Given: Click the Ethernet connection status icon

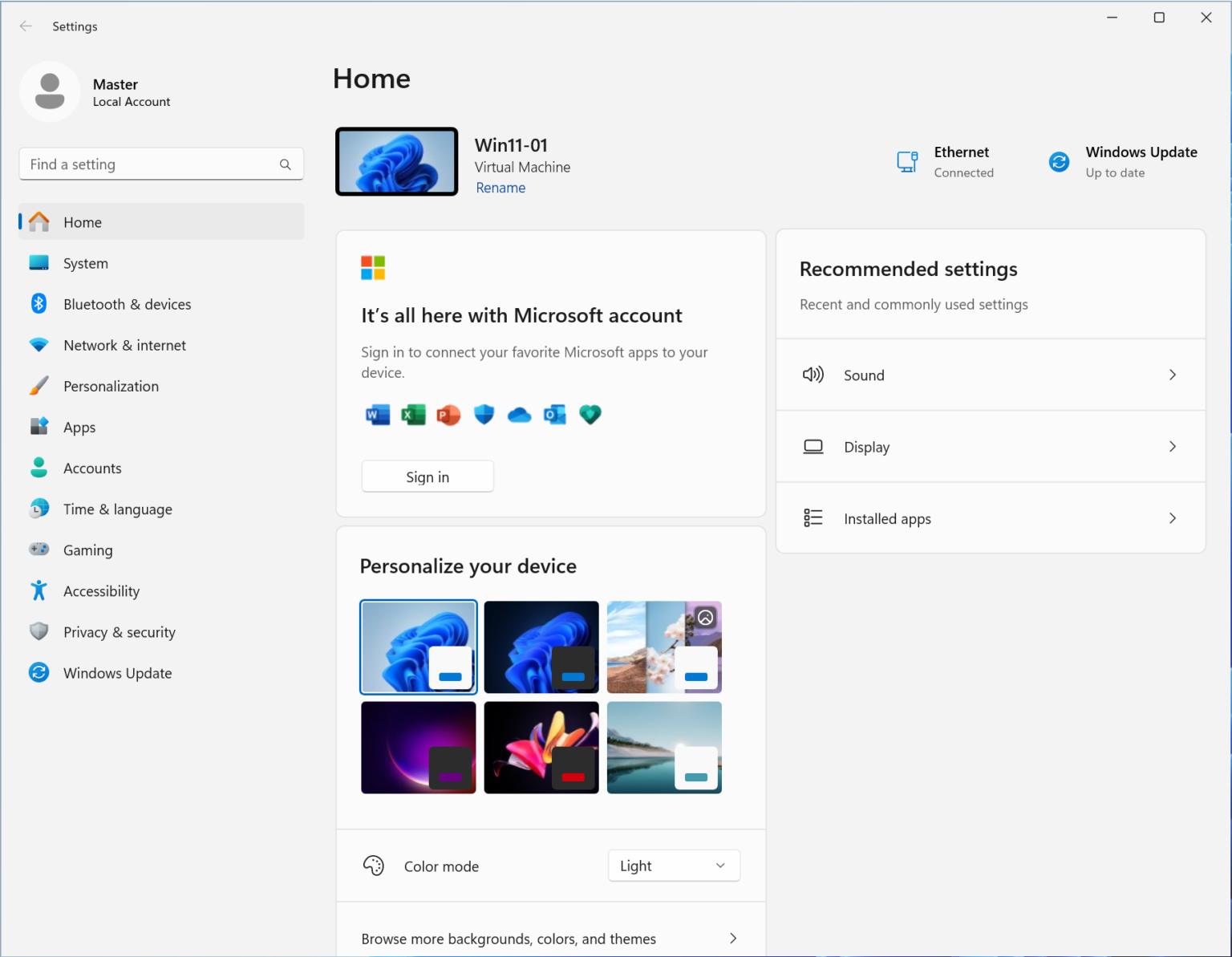Looking at the screenshot, I should pyautogui.click(x=907, y=161).
